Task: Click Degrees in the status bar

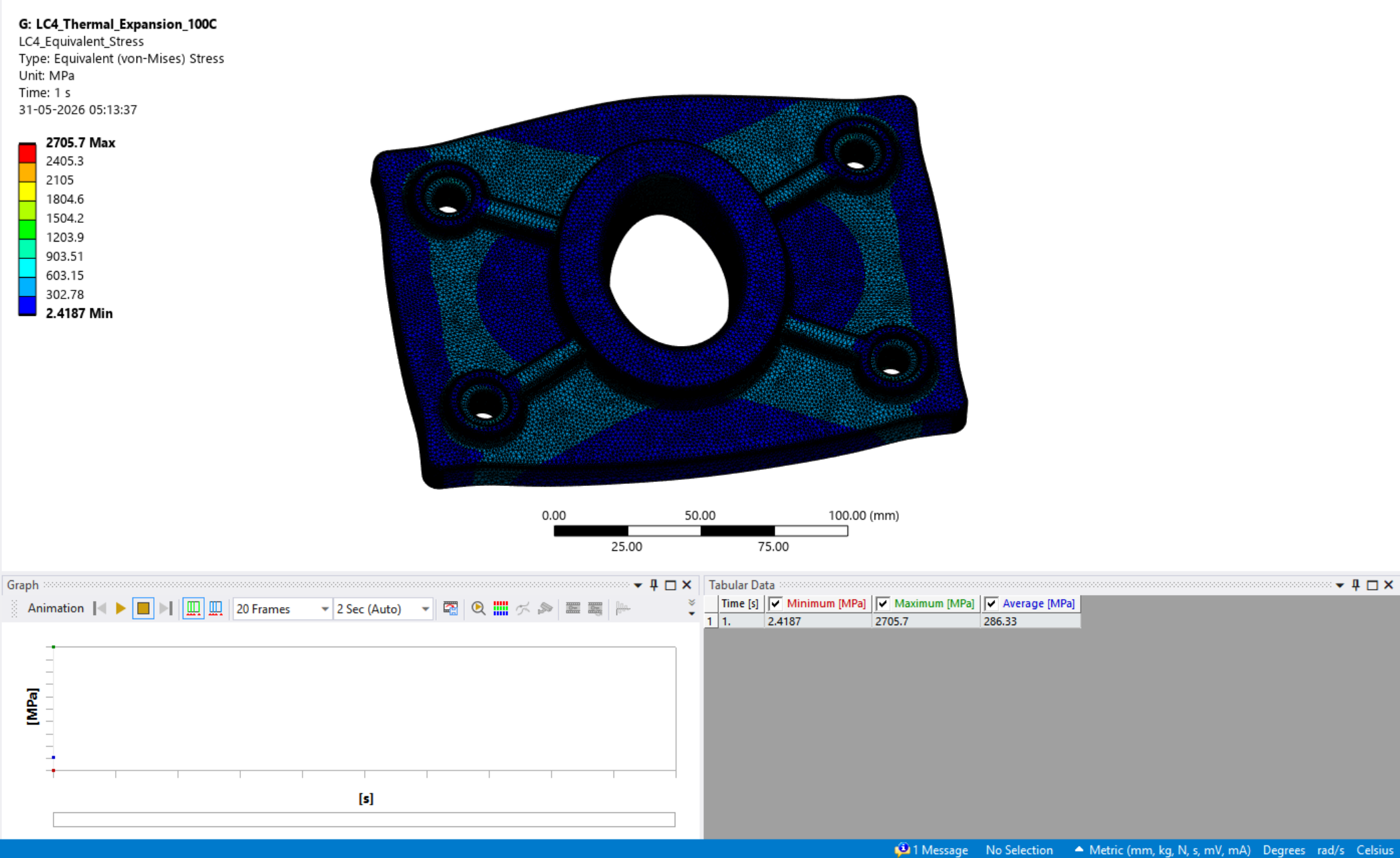Action: pos(1284,850)
